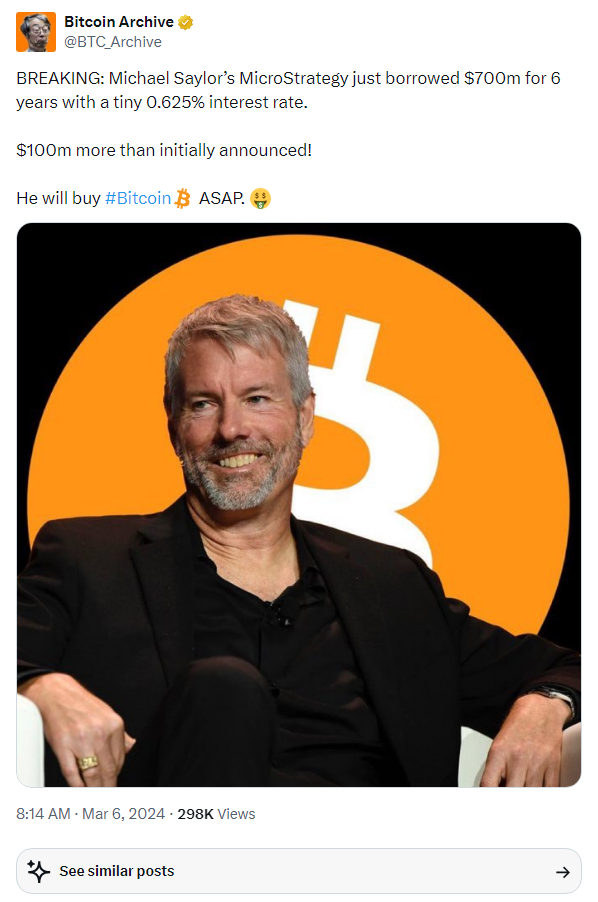The image size is (598, 902).
Task: Open the Bitcoin Archive profile avatar
Action: [36, 32]
